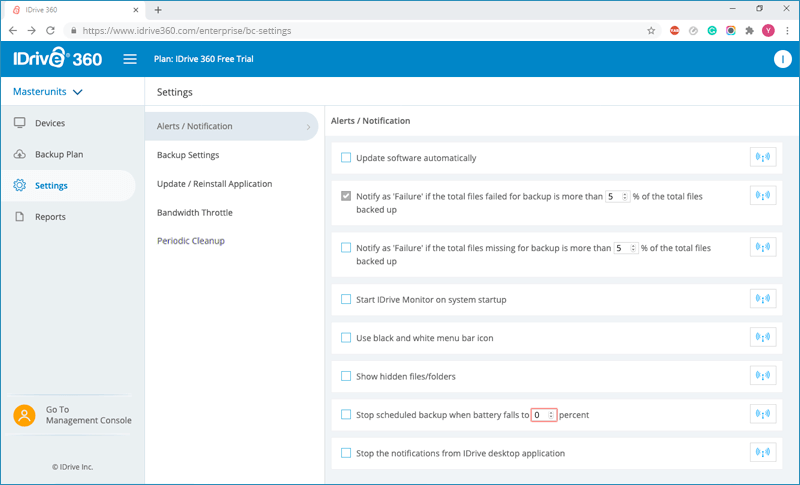This screenshot has width=800, height=485.
Task: Click the orange Management Console user icon
Action: coord(24,415)
